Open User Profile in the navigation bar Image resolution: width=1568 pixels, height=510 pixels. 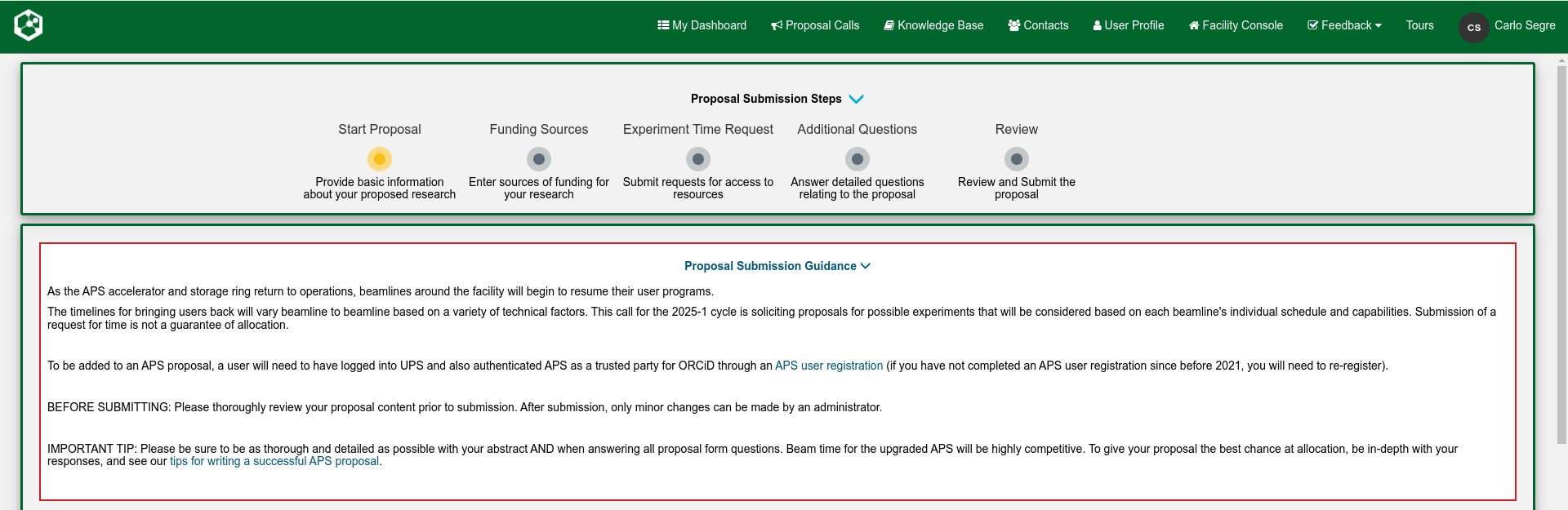(1129, 25)
